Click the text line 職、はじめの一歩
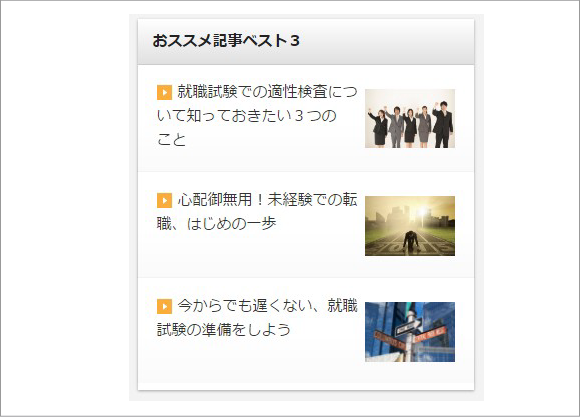The height and width of the screenshot is (417, 580). click(216, 224)
